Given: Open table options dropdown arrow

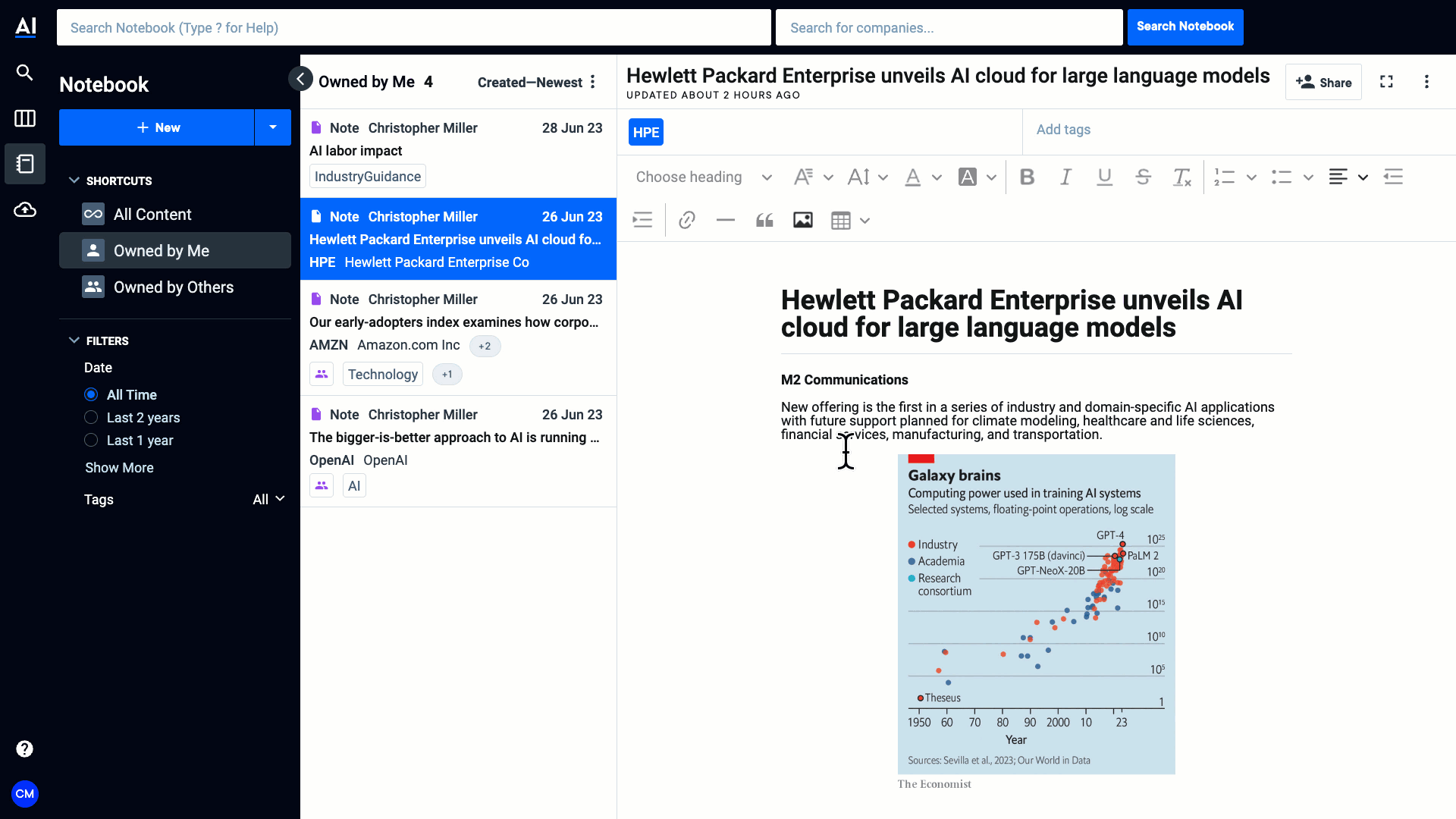Looking at the screenshot, I should (x=864, y=221).
